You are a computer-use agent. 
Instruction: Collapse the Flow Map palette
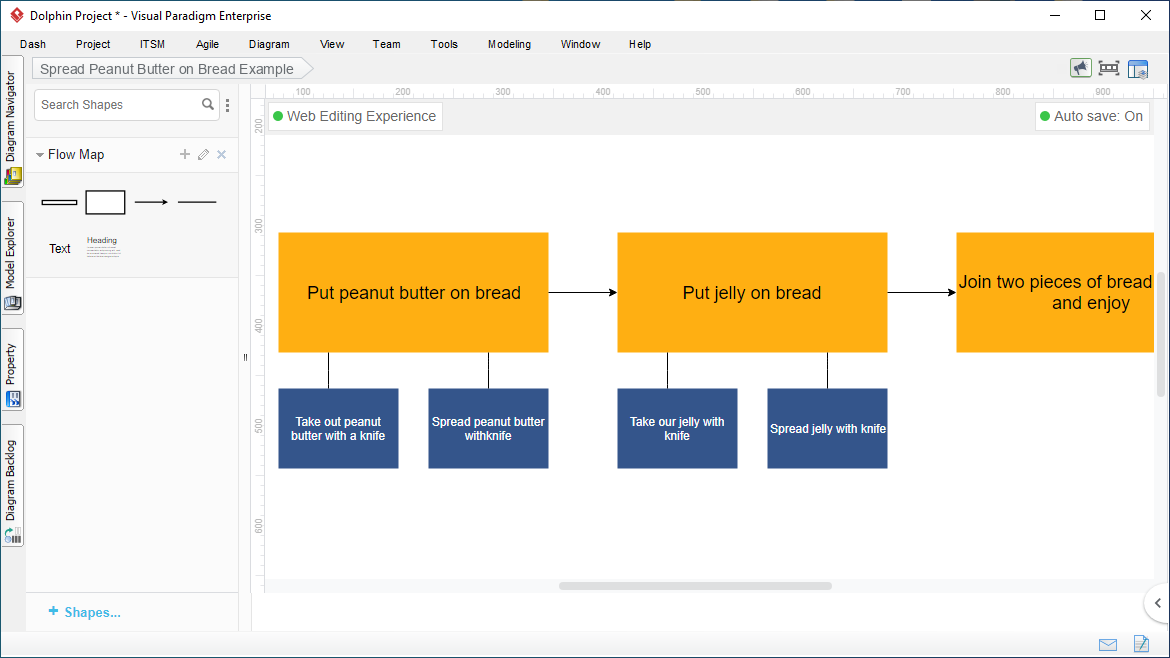[40, 154]
